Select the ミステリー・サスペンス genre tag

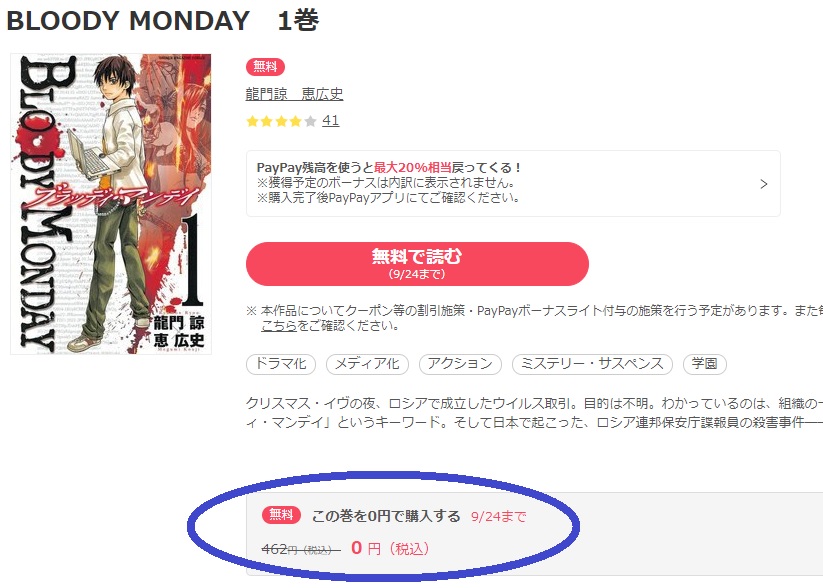592,364
